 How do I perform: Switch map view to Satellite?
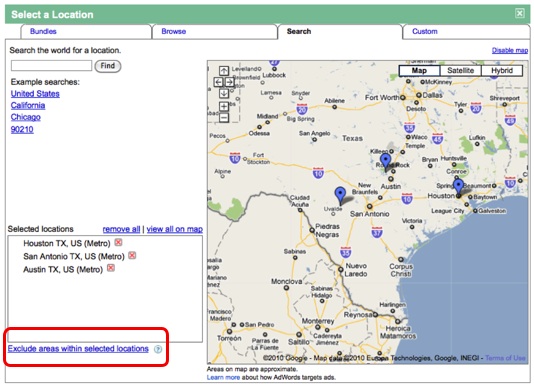tap(460, 71)
